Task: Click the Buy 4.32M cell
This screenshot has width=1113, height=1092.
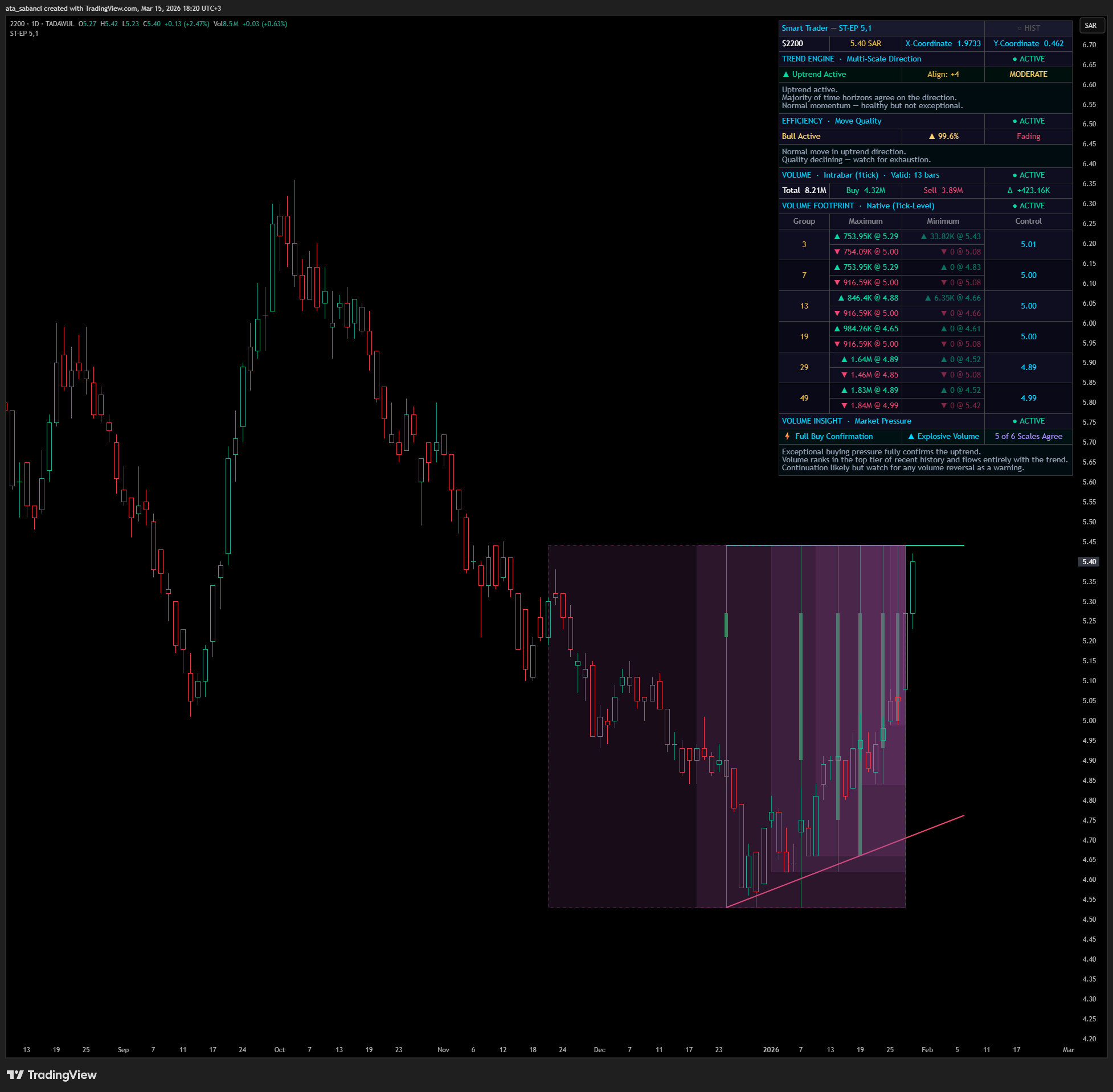Action: [865, 190]
